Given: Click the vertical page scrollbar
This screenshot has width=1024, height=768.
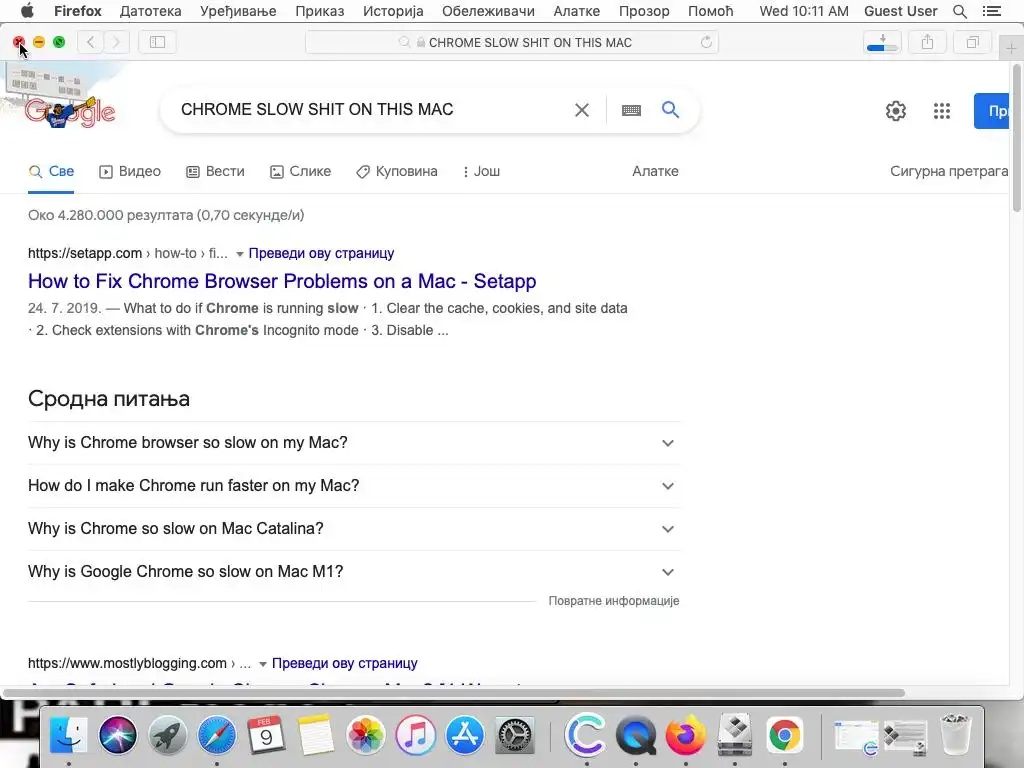Looking at the screenshot, I should pyautogui.click(x=1017, y=137).
